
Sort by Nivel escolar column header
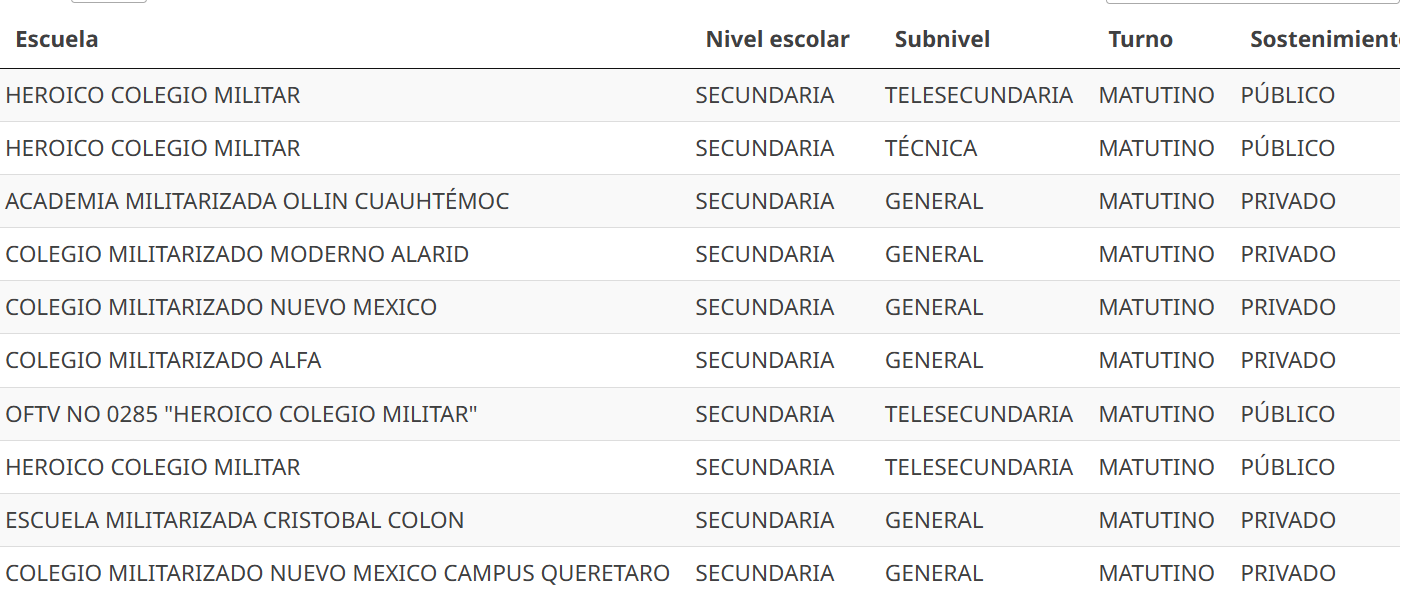point(777,39)
